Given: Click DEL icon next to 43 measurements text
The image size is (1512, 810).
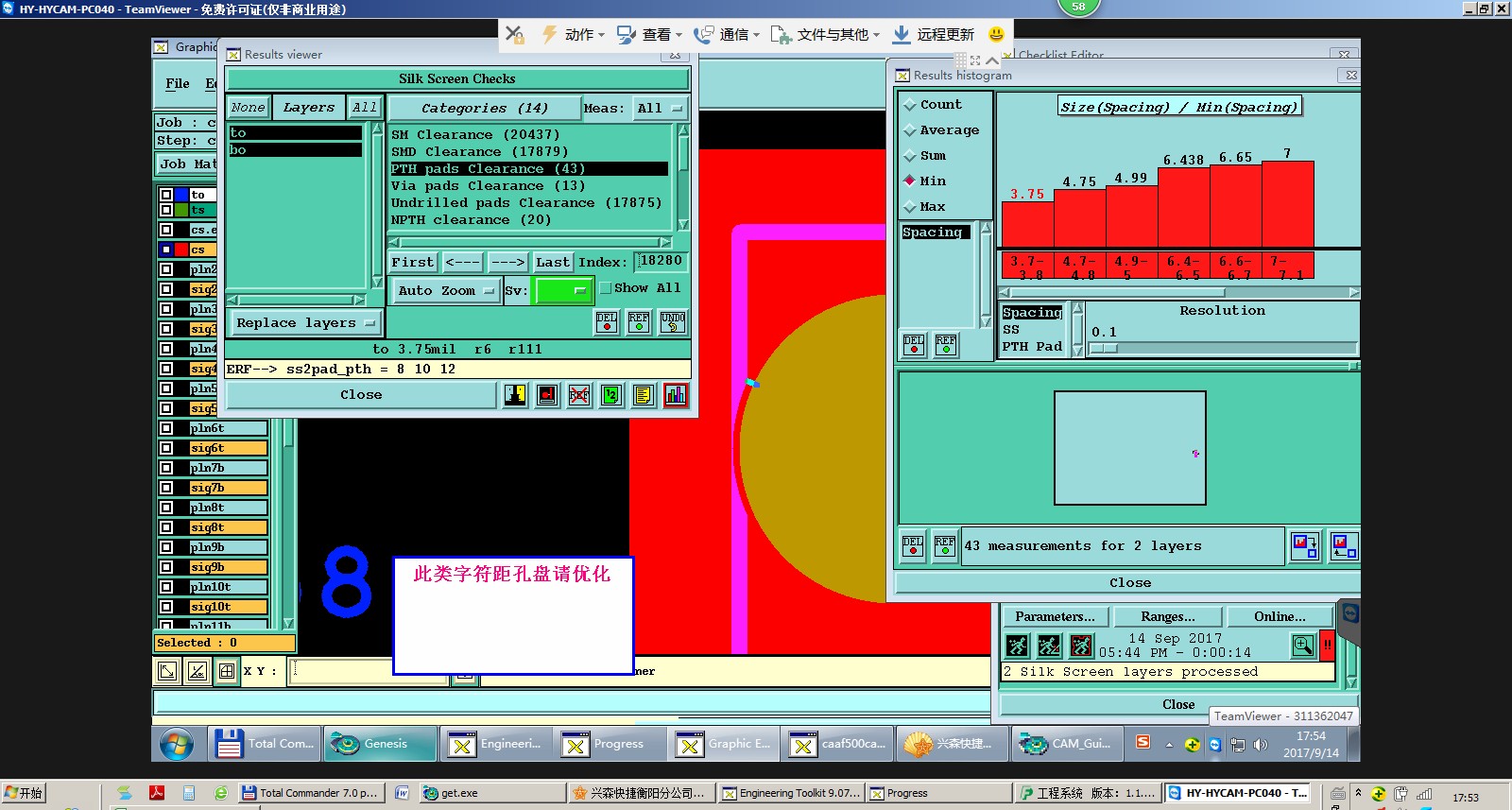Looking at the screenshot, I should pyautogui.click(x=913, y=546).
